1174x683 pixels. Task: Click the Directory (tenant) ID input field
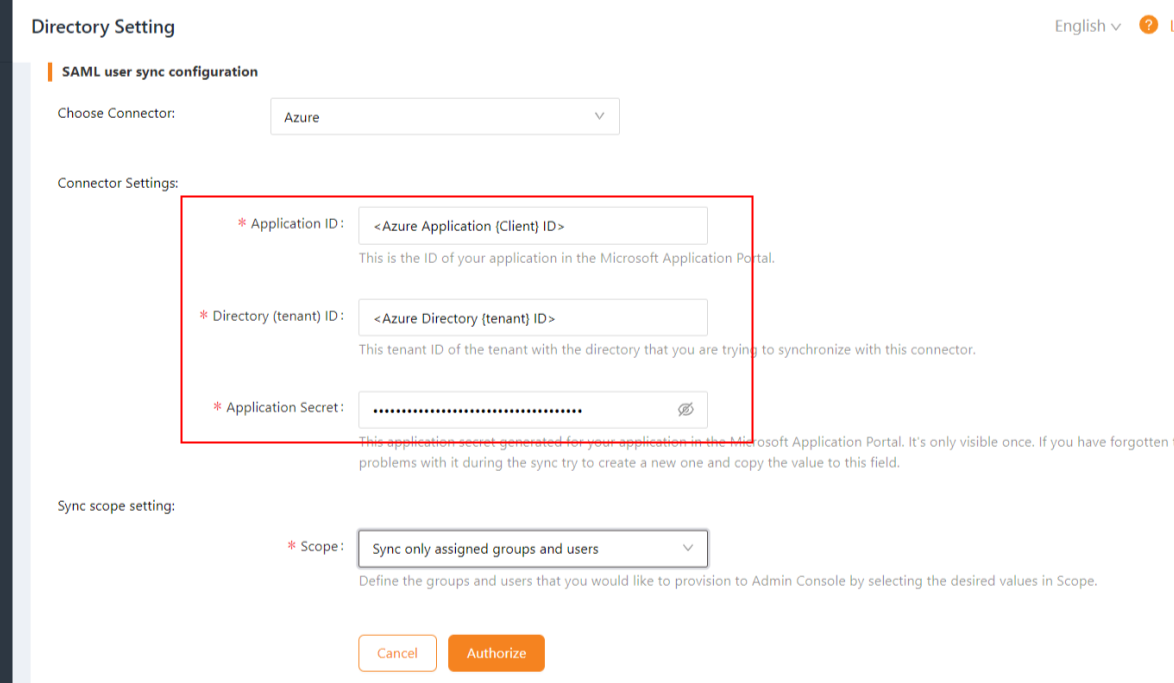click(532, 318)
